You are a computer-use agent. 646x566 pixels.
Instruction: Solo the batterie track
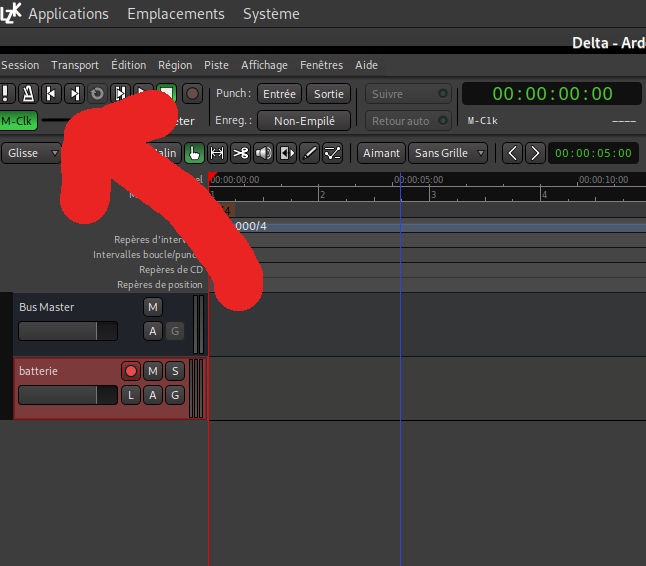point(175,371)
